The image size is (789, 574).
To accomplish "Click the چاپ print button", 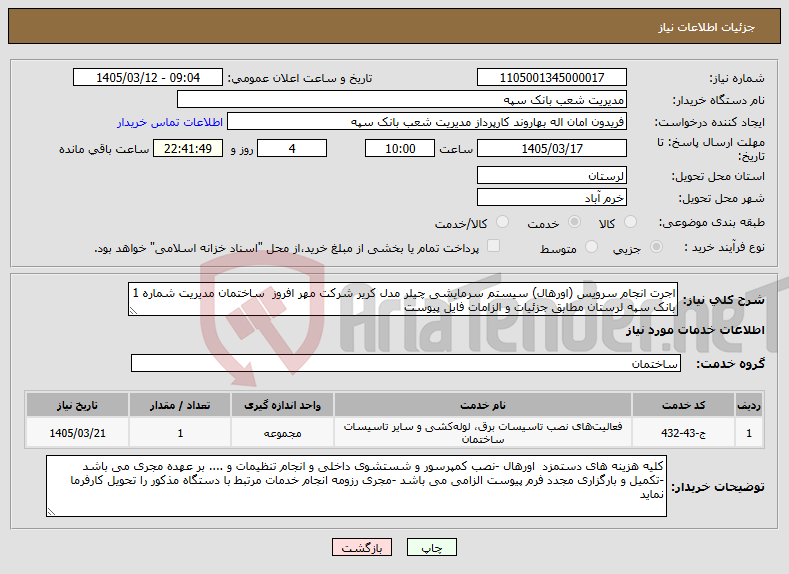I will [432, 547].
